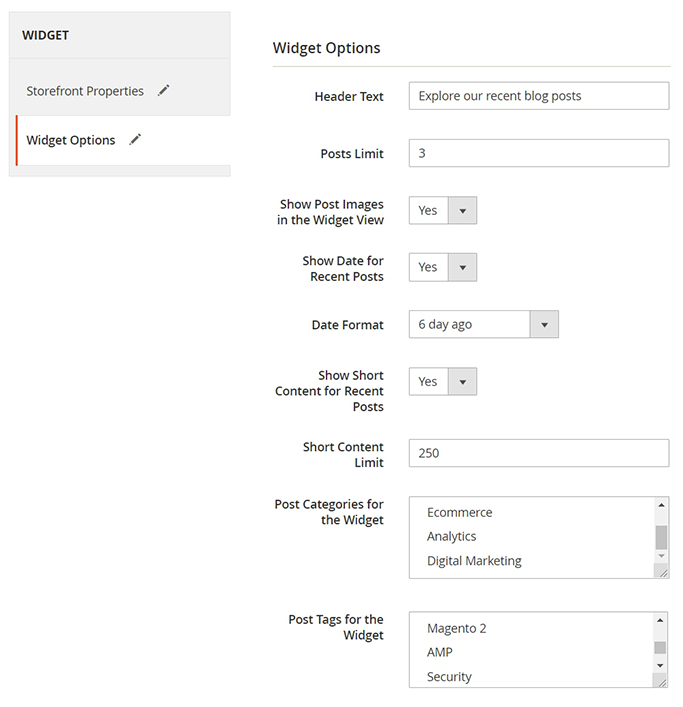Select Ecommerce in Post Categories list

point(460,513)
